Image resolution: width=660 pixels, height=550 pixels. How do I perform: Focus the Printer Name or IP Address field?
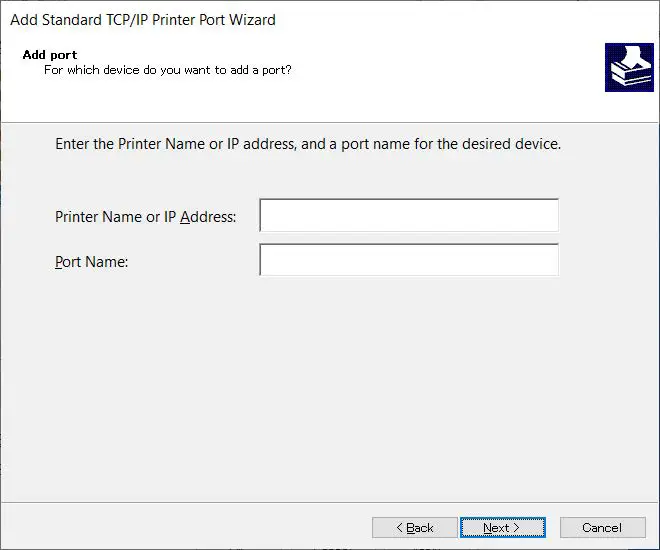(x=408, y=215)
